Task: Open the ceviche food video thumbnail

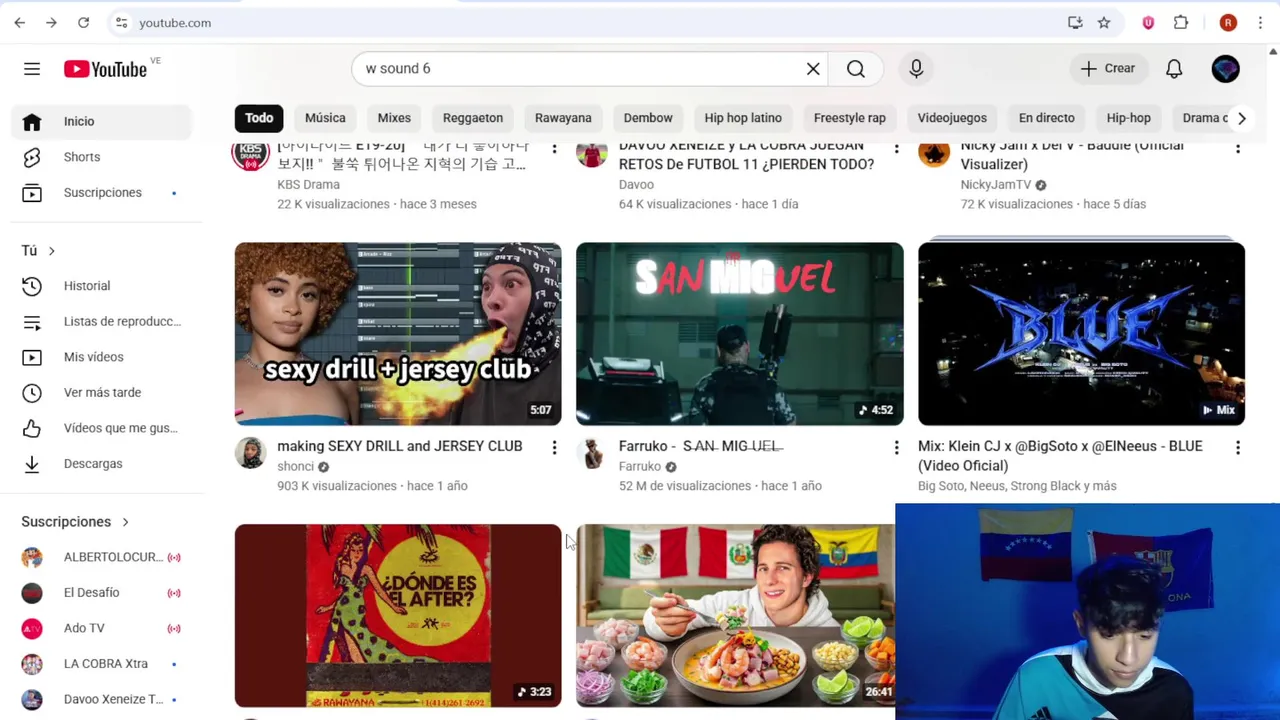Action: tap(735, 615)
